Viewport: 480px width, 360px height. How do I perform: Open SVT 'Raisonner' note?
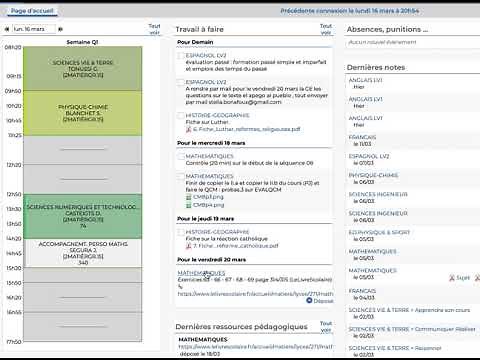(x=413, y=351)
